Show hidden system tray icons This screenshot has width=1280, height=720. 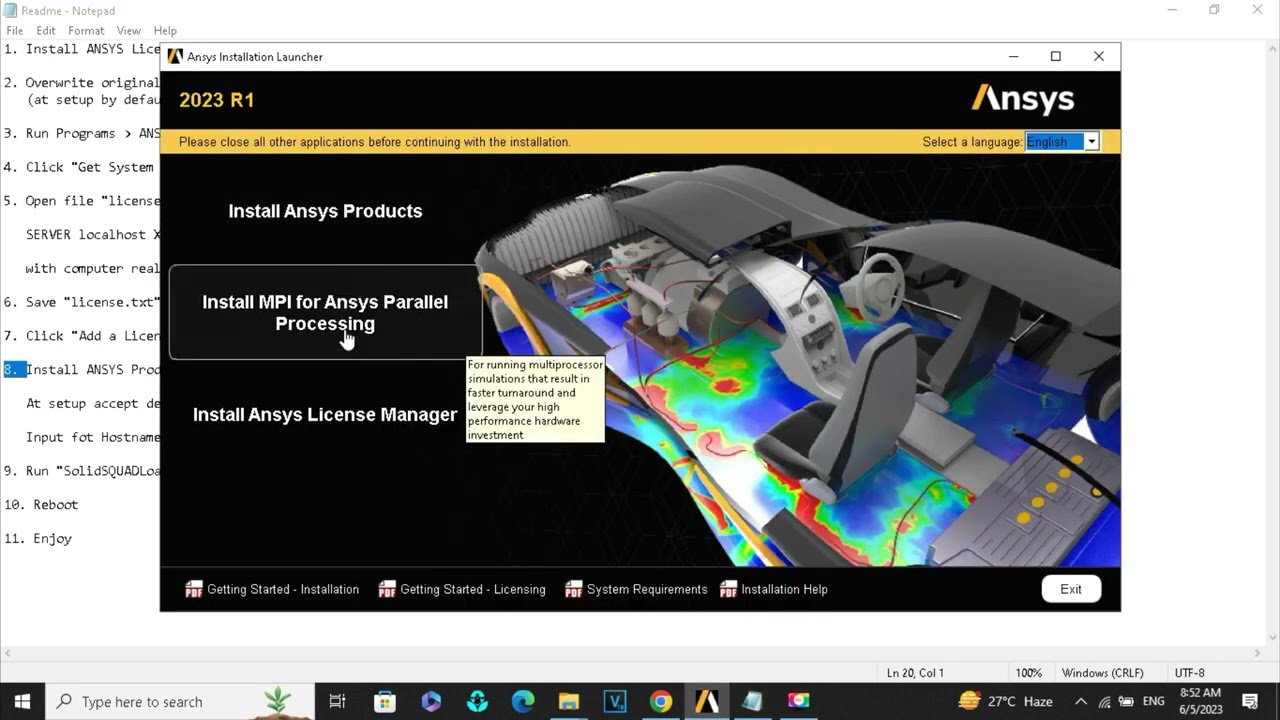pos(1082,701)
